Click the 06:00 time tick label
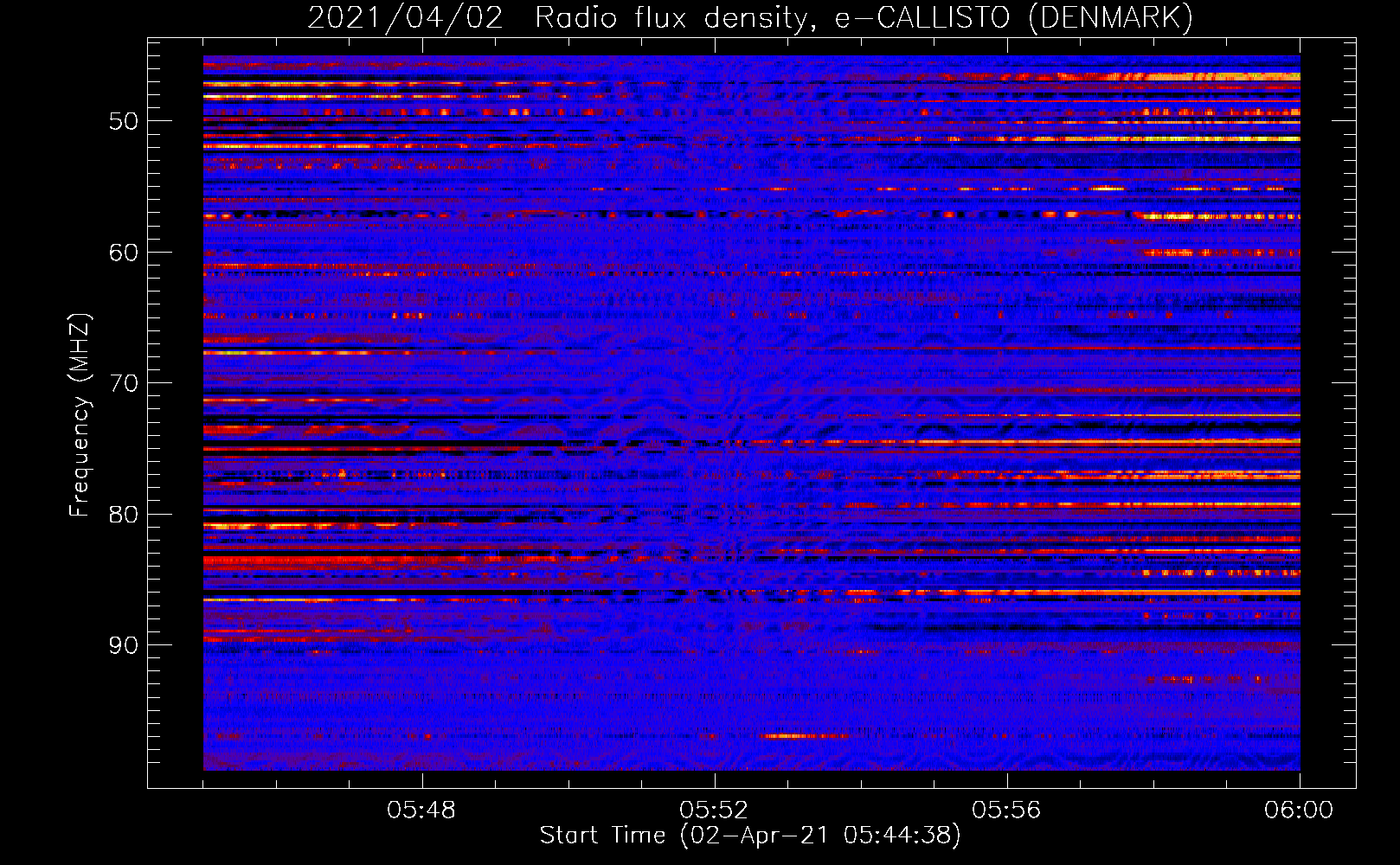 pos(1299,811)
